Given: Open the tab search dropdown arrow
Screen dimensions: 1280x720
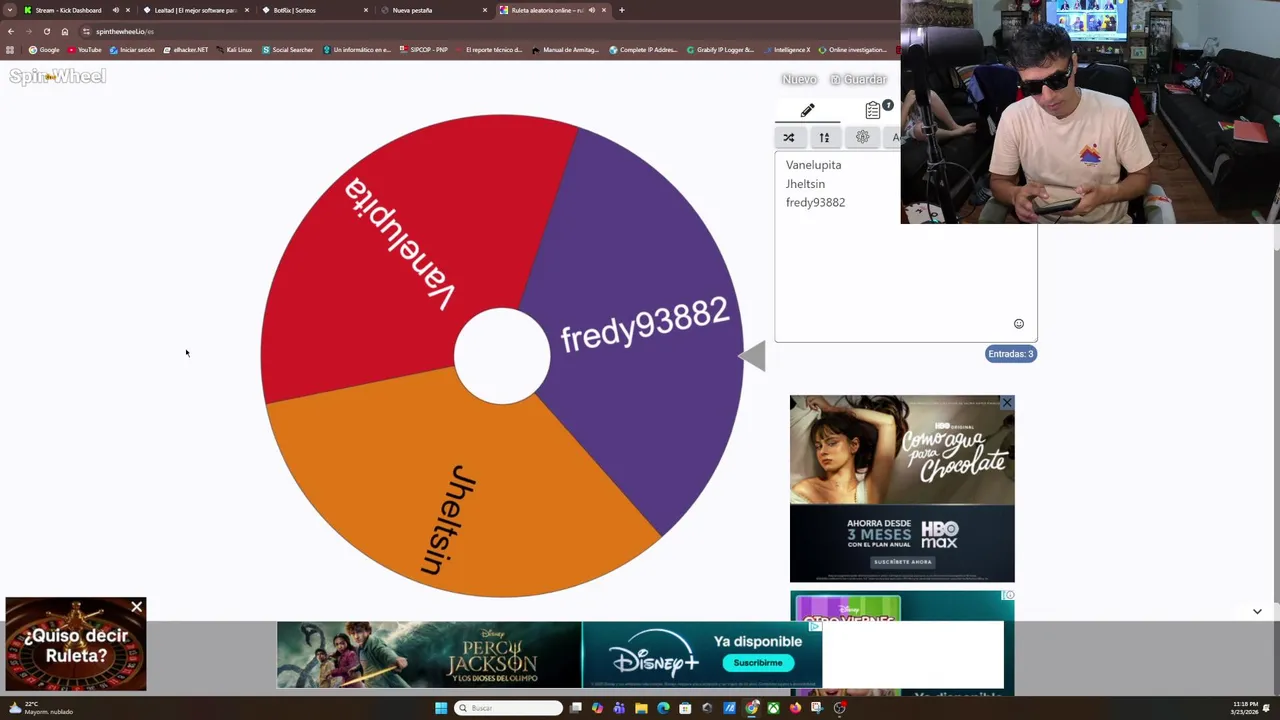Looking at the screenshot, I should [10, 10].
